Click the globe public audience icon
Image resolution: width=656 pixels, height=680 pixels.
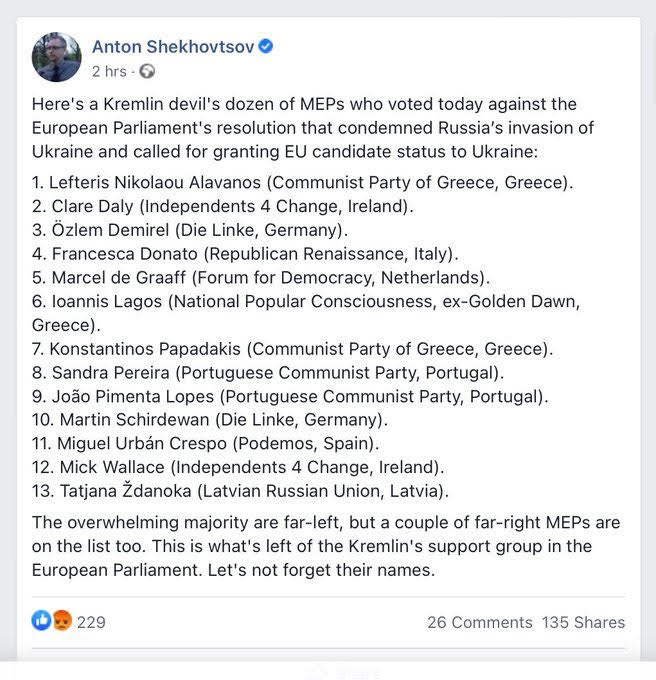pyautogui.click(x=147, y=71)
